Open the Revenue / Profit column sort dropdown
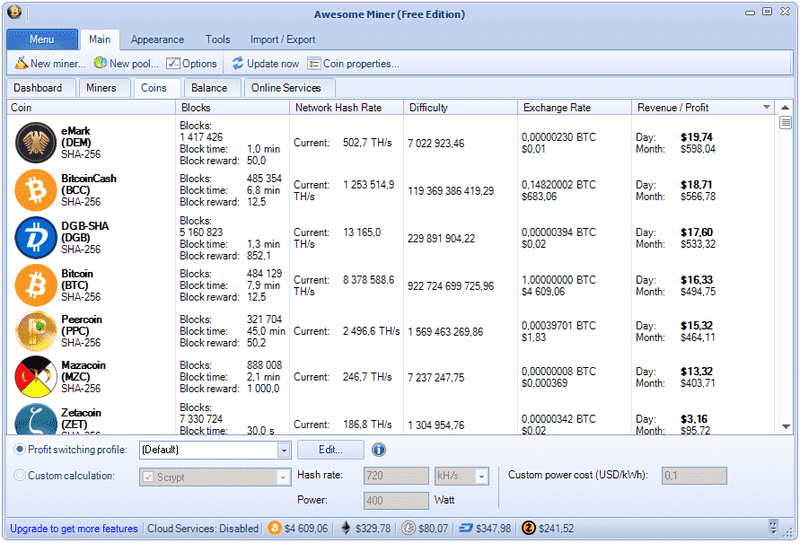The image size is (800, 543). [x=767, y=107]
